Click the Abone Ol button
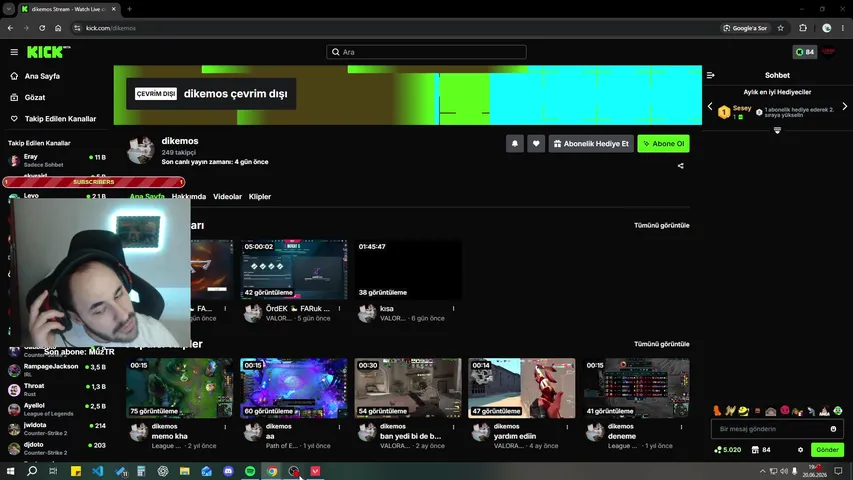 coord(663,144)
